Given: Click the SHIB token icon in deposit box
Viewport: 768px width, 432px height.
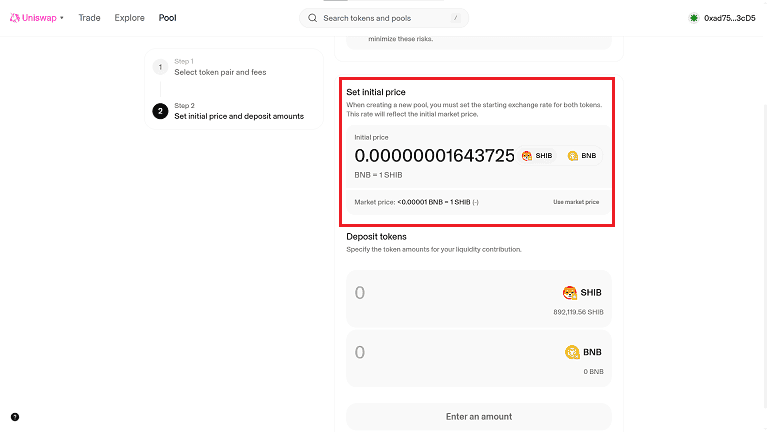Looking at the screenshot, I should tap(570, 293).
